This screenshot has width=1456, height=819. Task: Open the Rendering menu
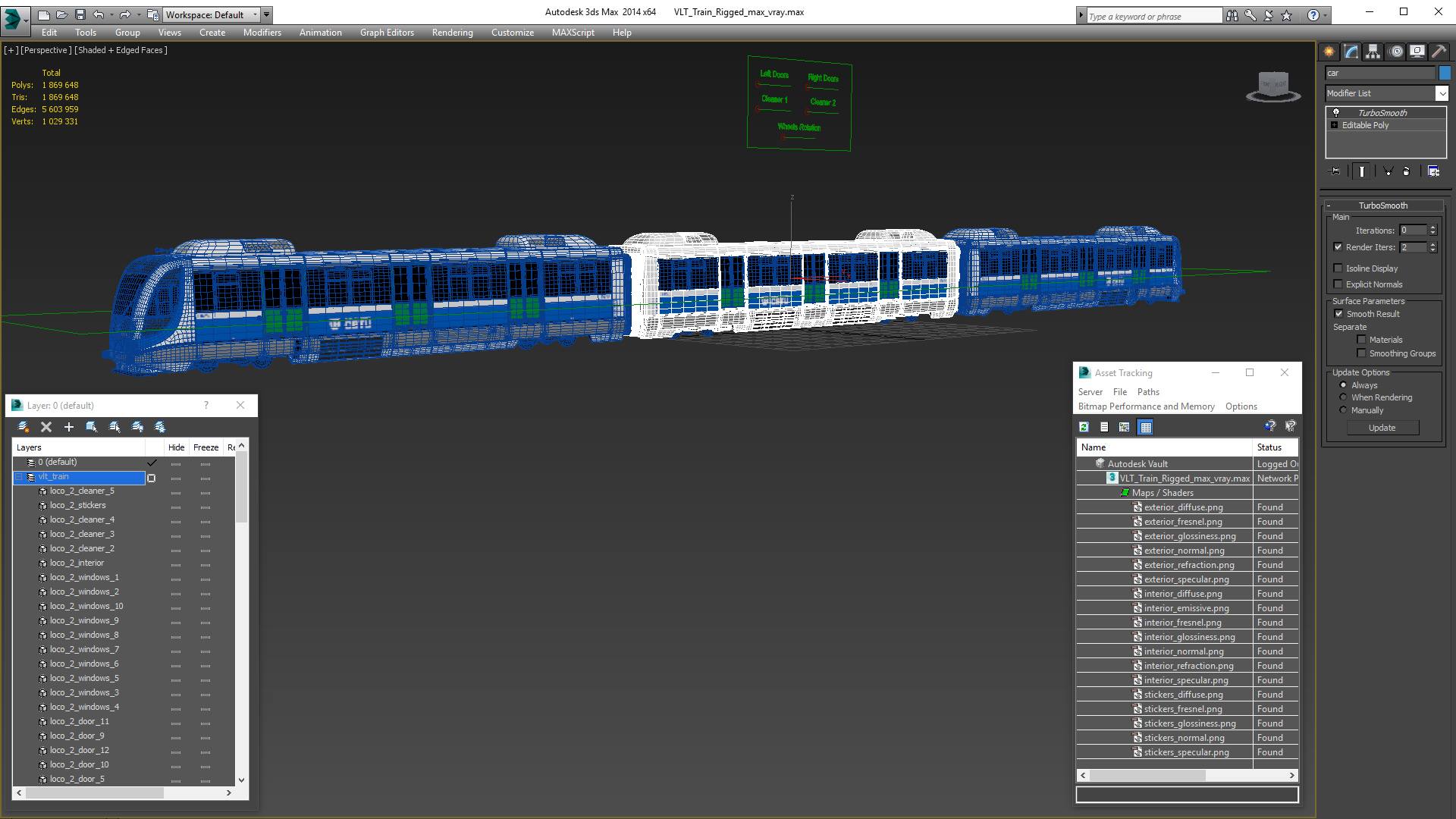click(x=452, y=33)
